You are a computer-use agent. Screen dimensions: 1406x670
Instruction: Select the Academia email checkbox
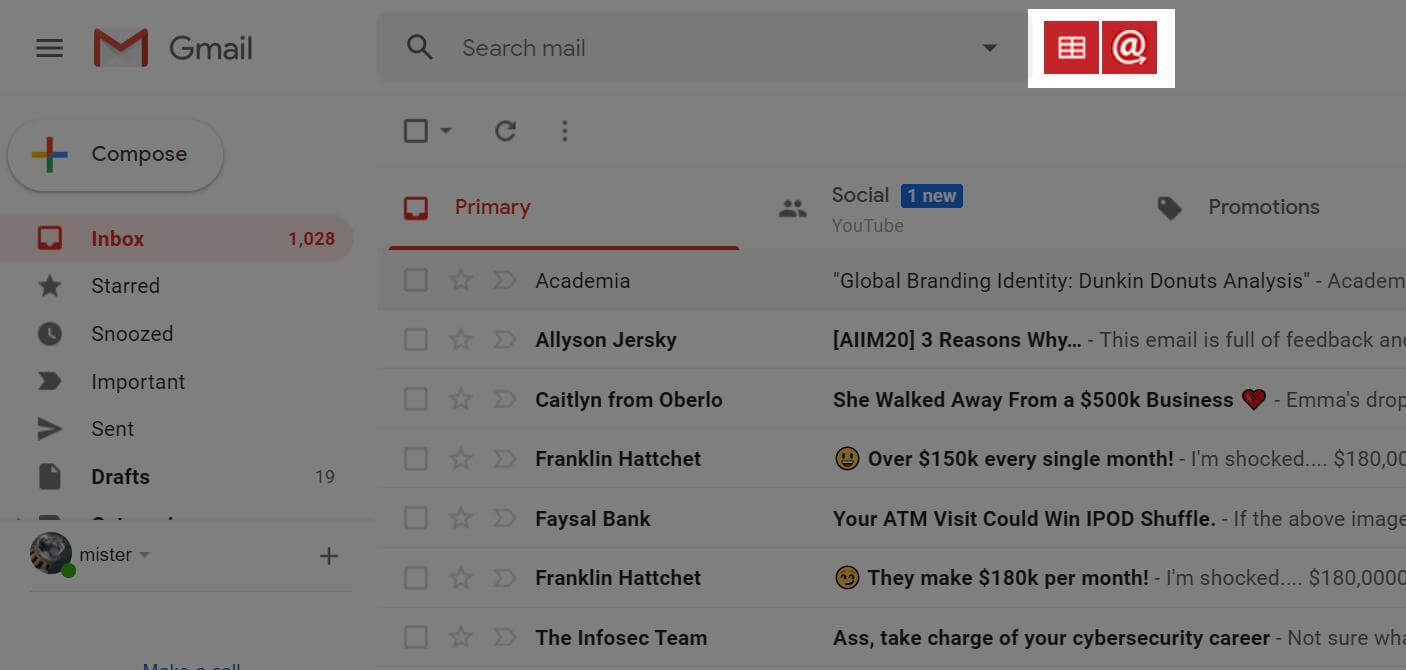416,280
